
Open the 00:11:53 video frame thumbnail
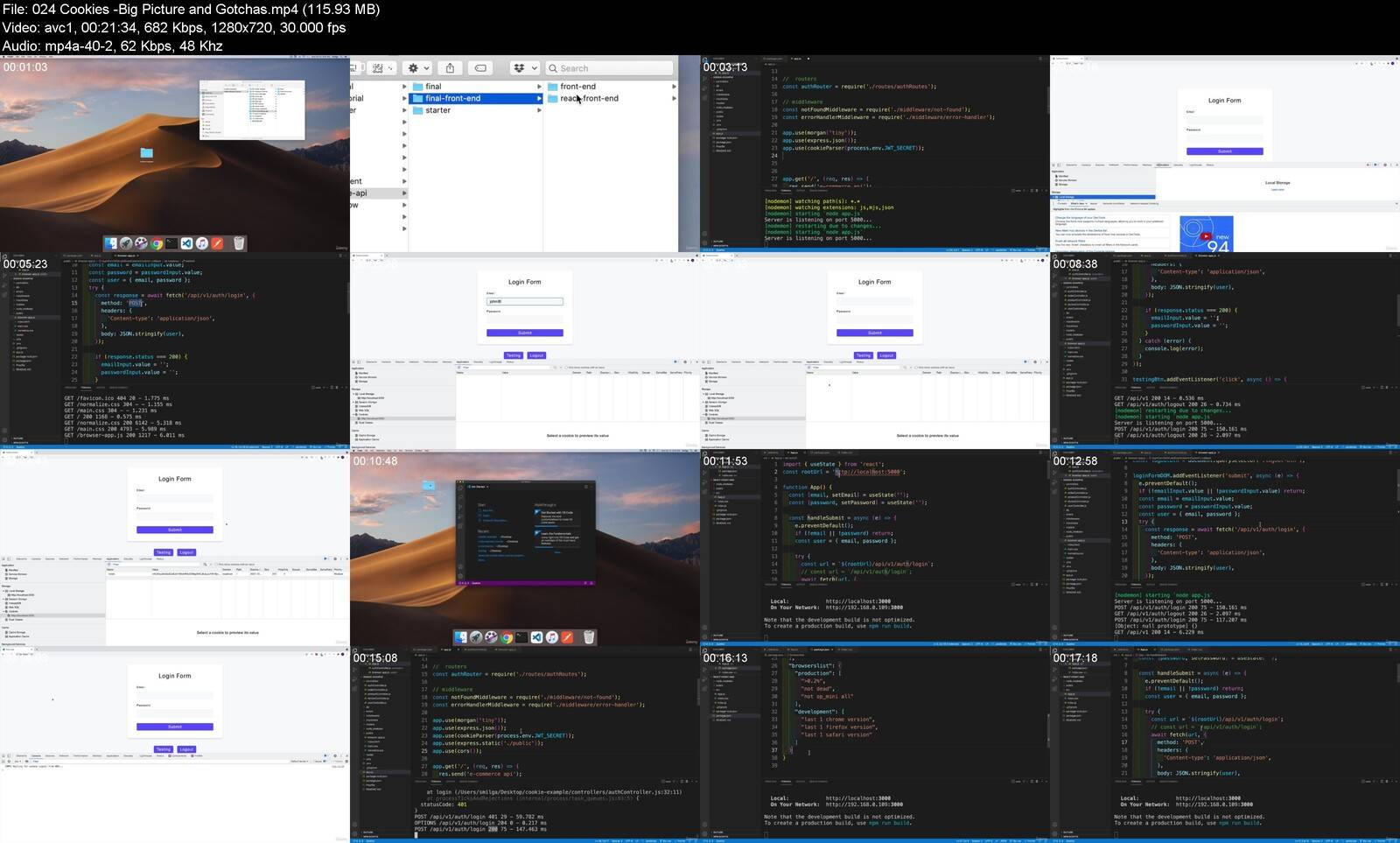(875, 548)
